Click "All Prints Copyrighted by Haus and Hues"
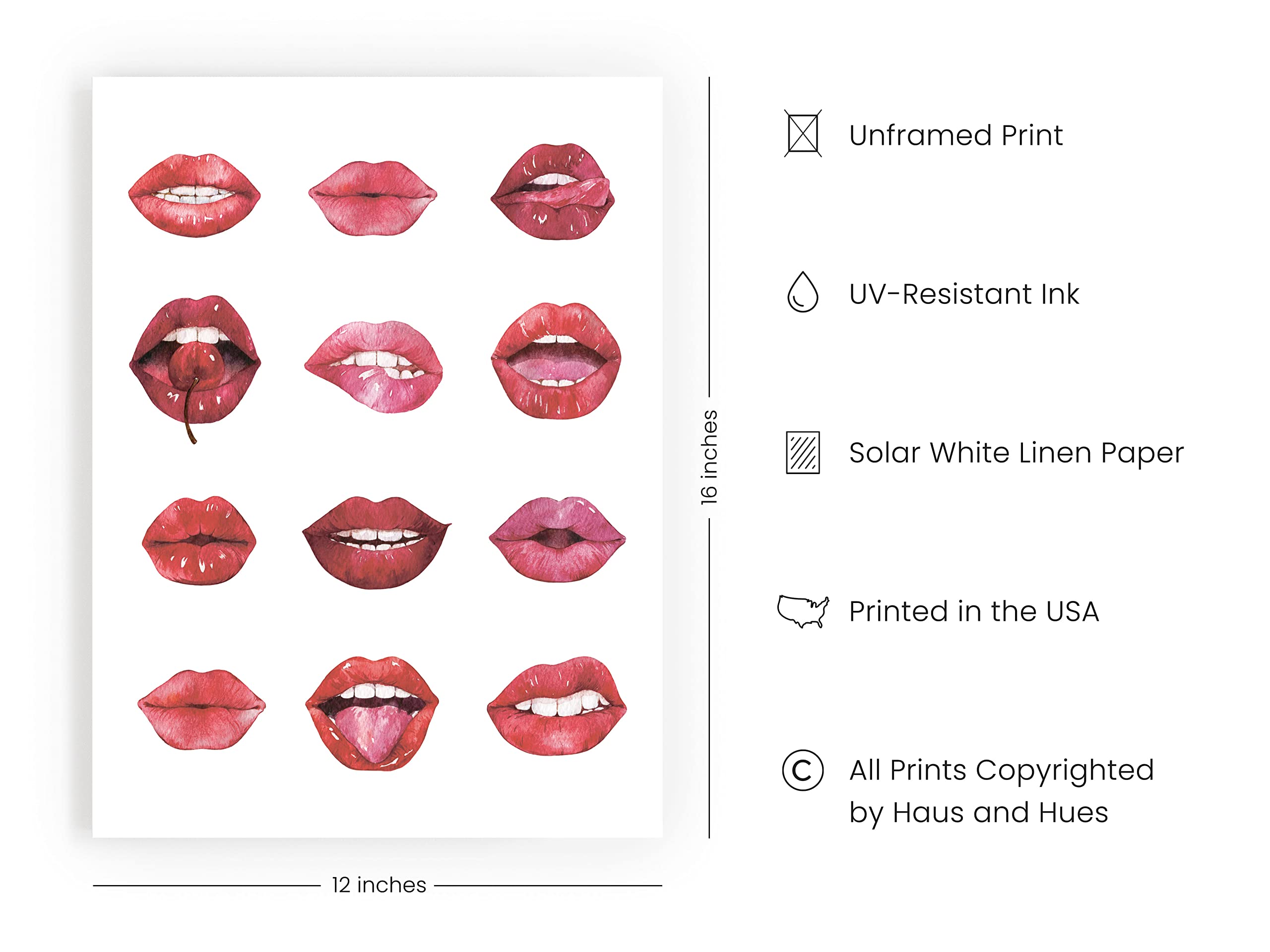Image resolution: width=1270 pixels, height=952 pixels. pos(1001,791)
